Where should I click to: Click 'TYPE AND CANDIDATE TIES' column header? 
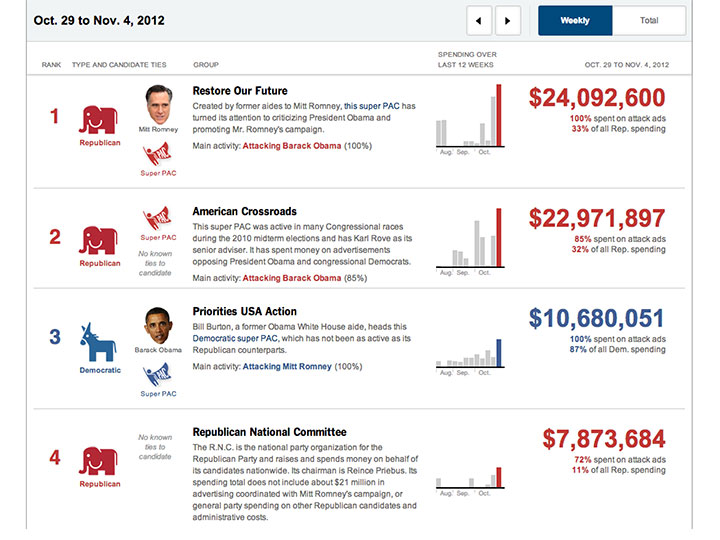(119, 65)
